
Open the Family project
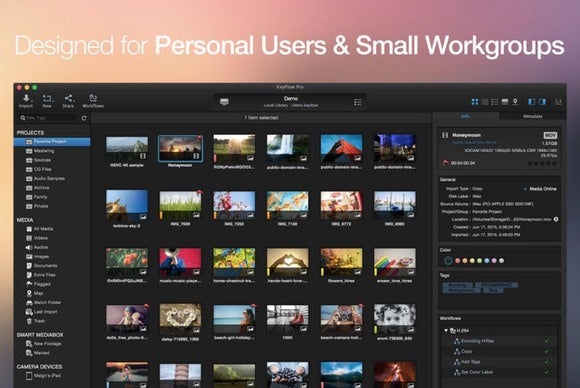point(41,197)
